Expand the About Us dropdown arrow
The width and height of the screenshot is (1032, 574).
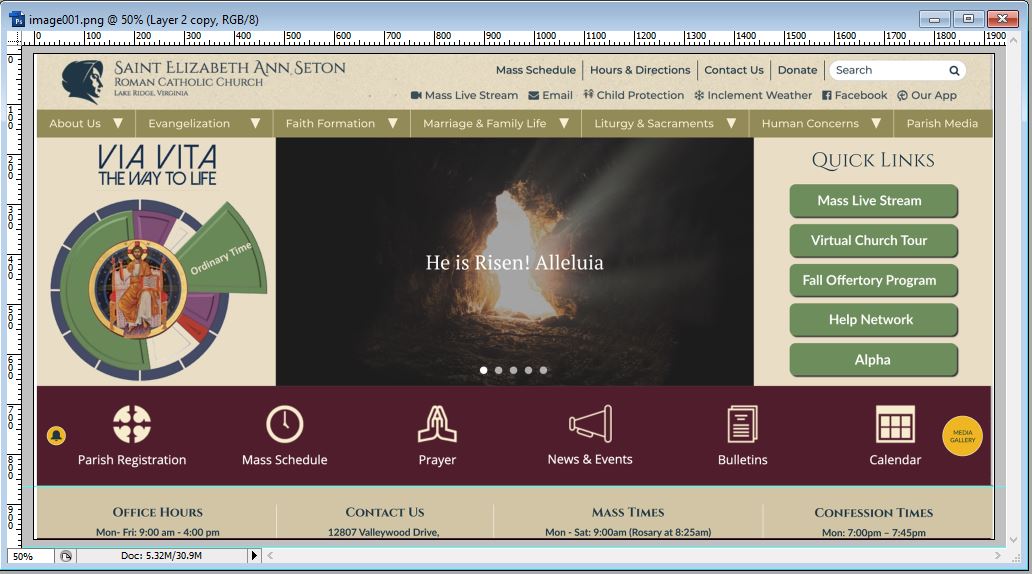(x=118, y=124)
